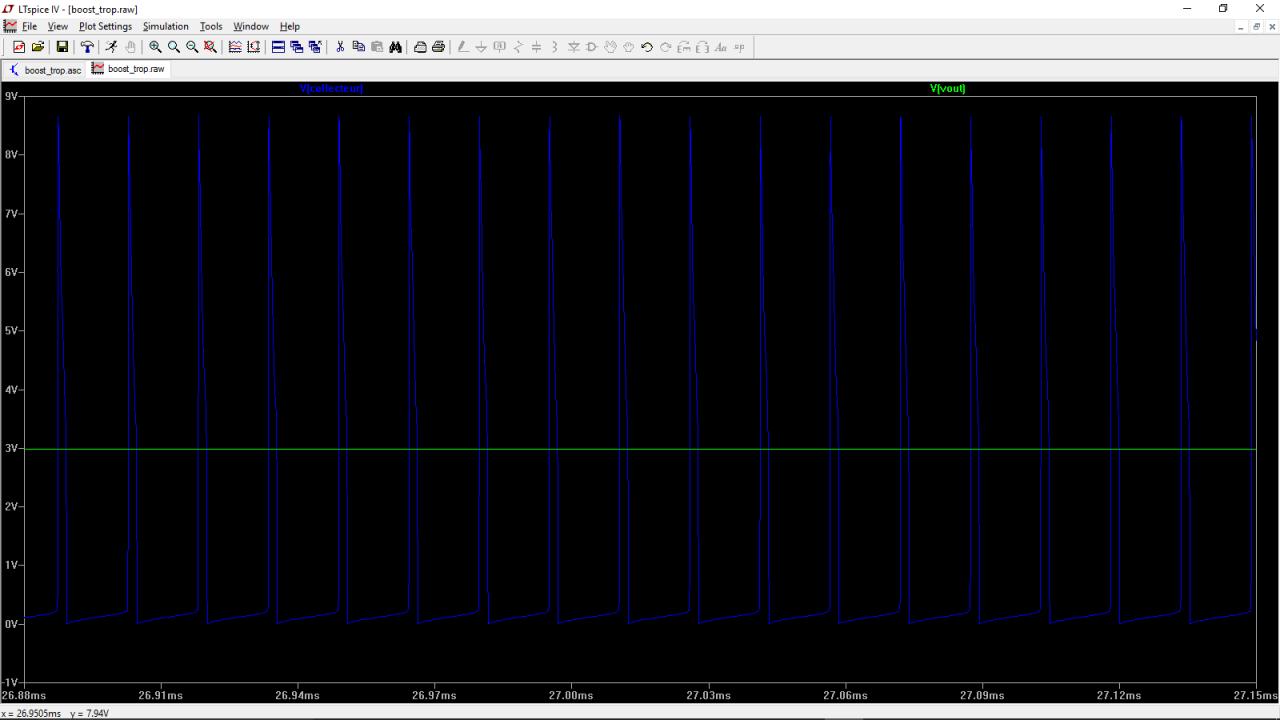Click the Zoom In magnifier icon
The height and width of the screenshot is (720, 1280).
tap(156, 47)
